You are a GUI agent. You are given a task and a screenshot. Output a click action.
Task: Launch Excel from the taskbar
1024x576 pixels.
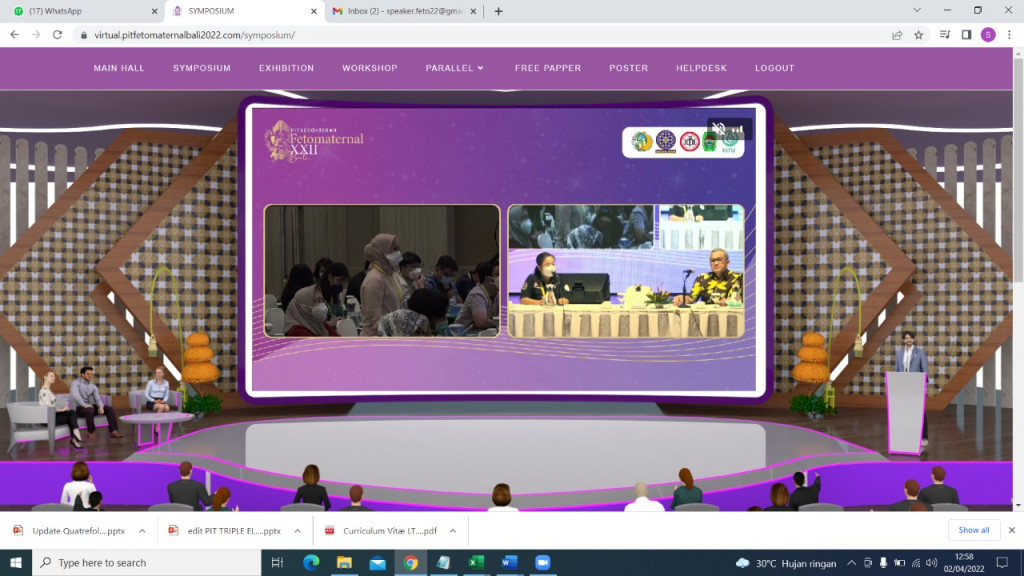476,563
